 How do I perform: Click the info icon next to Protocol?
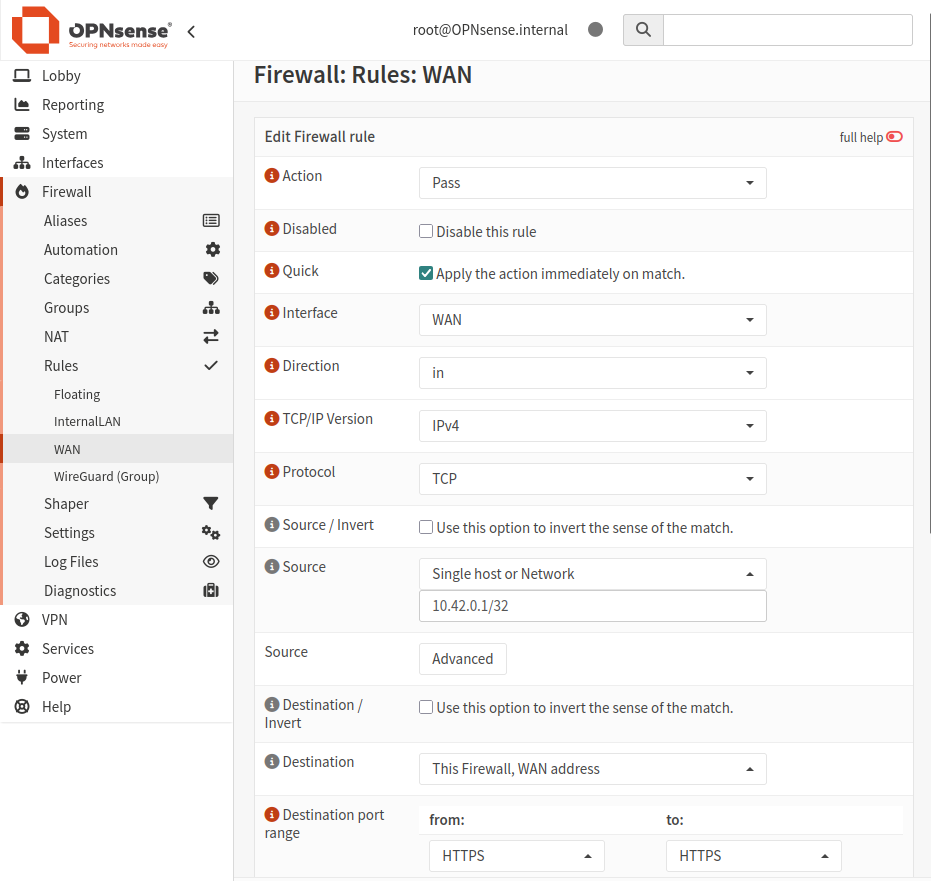pos(271,472)
